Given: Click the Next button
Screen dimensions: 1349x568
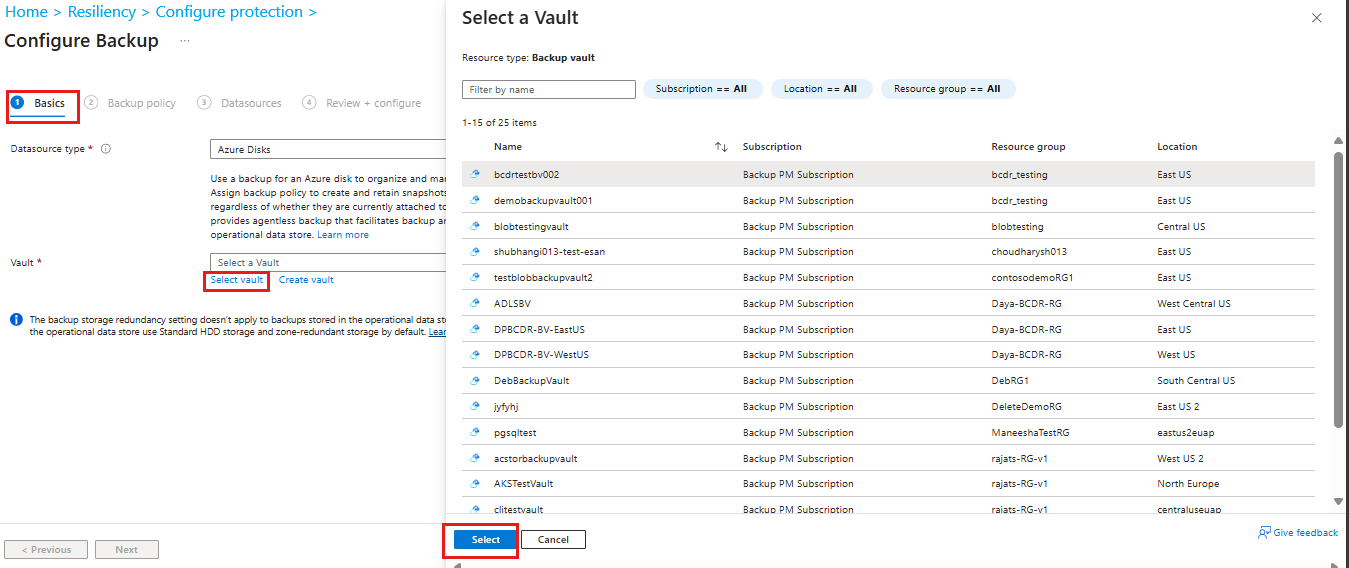Looking at the screenshot, I should tap(127, 550).
